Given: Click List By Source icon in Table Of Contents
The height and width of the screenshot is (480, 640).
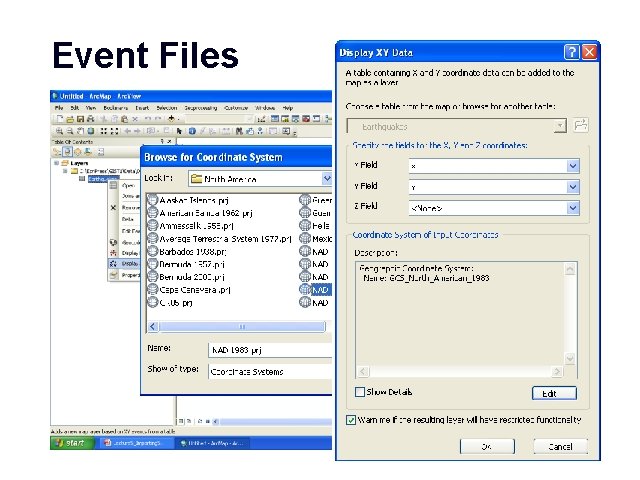Looking at the screenshot, I should pos(67,152).
